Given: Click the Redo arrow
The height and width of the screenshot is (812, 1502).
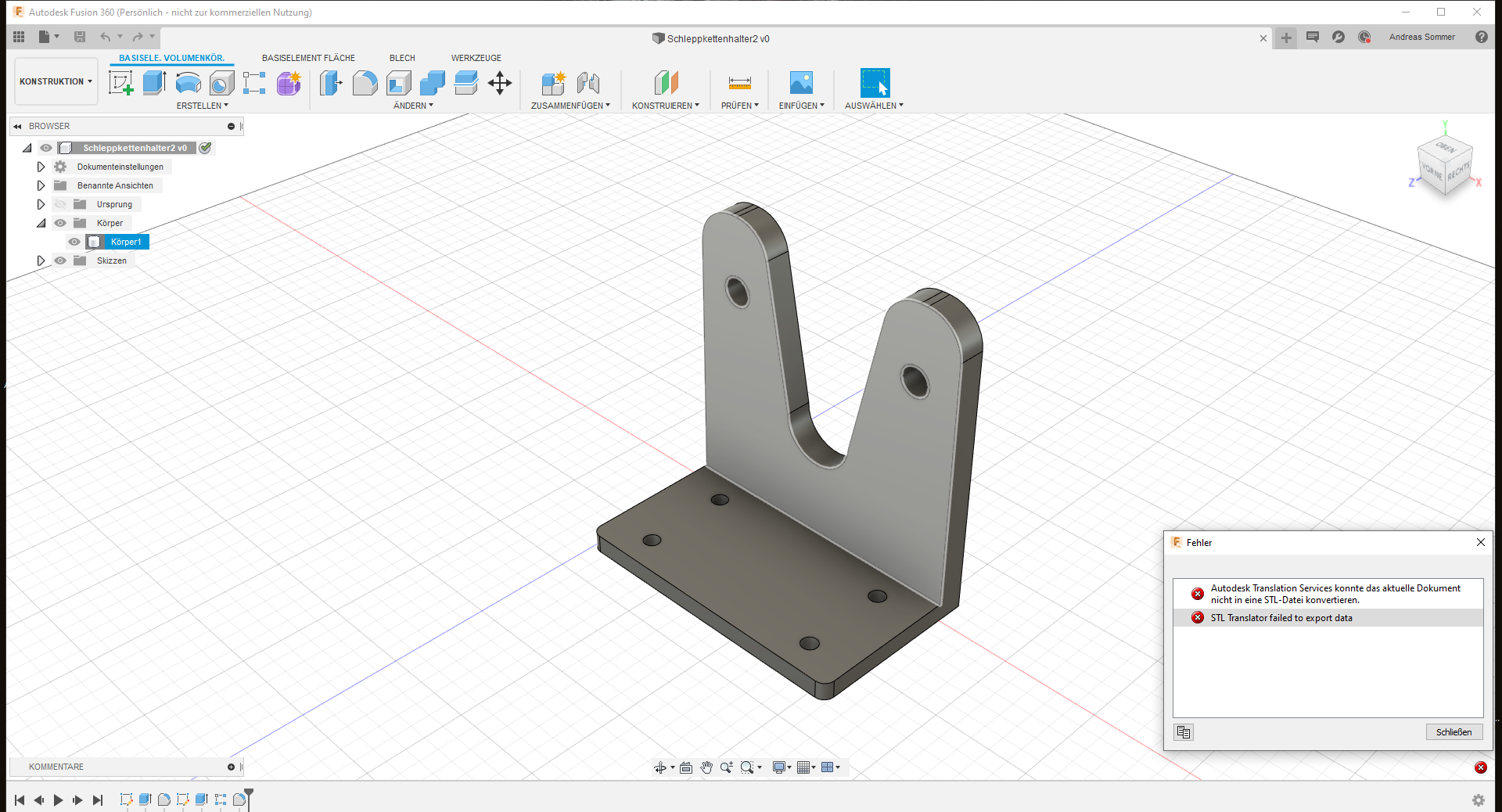Looking at the screenshot, I should pos(138,37).
